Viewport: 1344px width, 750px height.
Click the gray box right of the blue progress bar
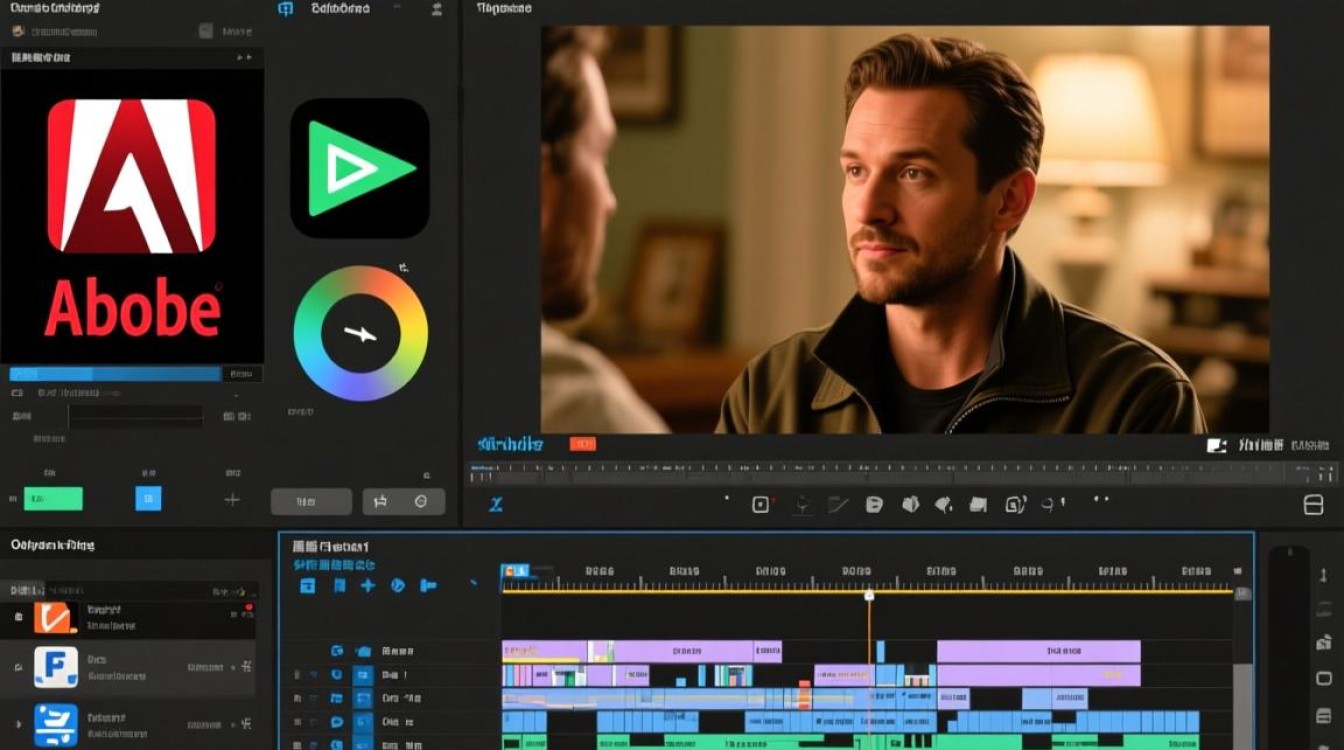click(x=242, y=374)
